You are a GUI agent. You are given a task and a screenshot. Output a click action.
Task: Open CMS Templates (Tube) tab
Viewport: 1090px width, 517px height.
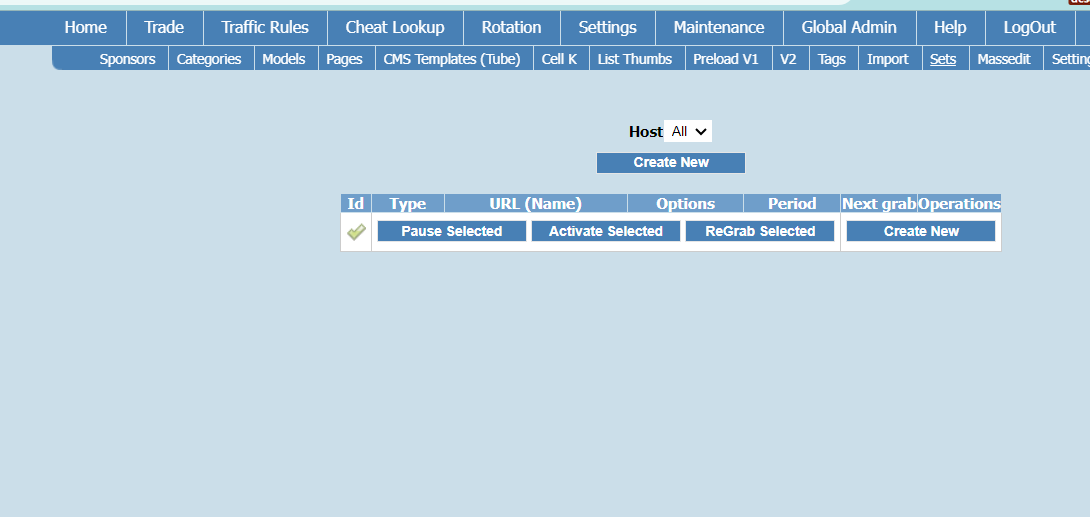coord(452,59)
